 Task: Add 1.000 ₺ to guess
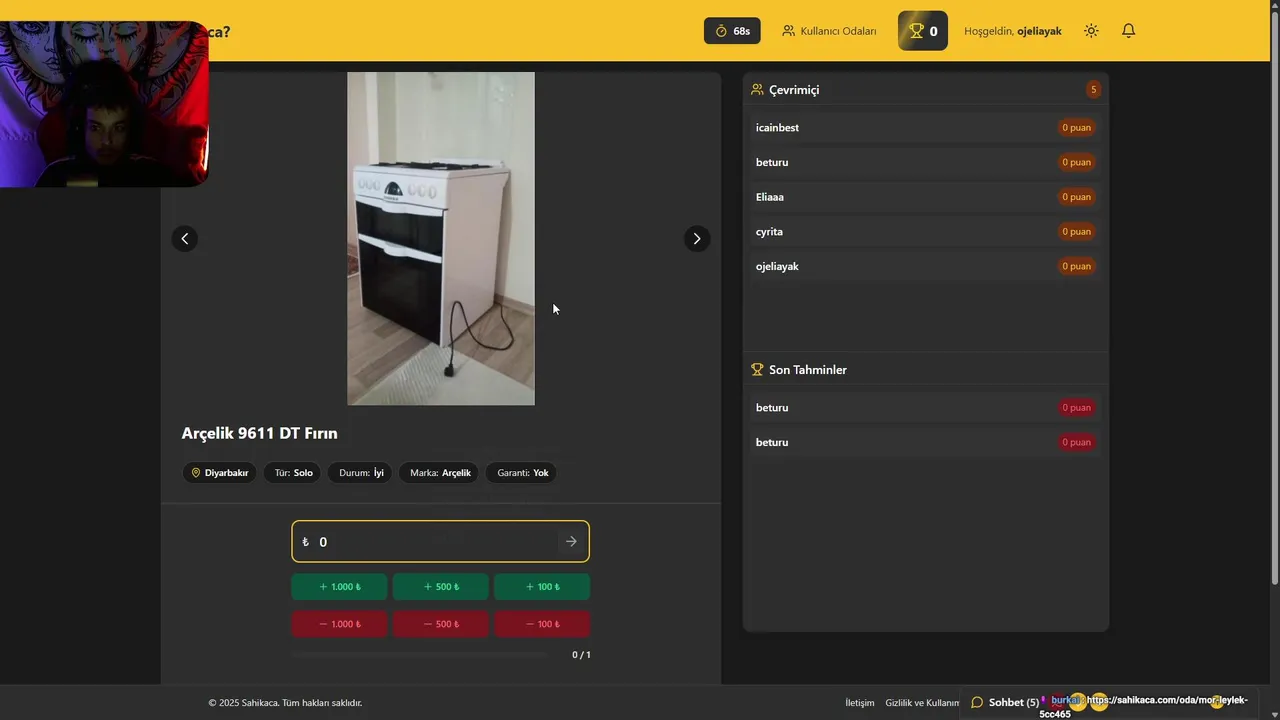click(340, 587)
